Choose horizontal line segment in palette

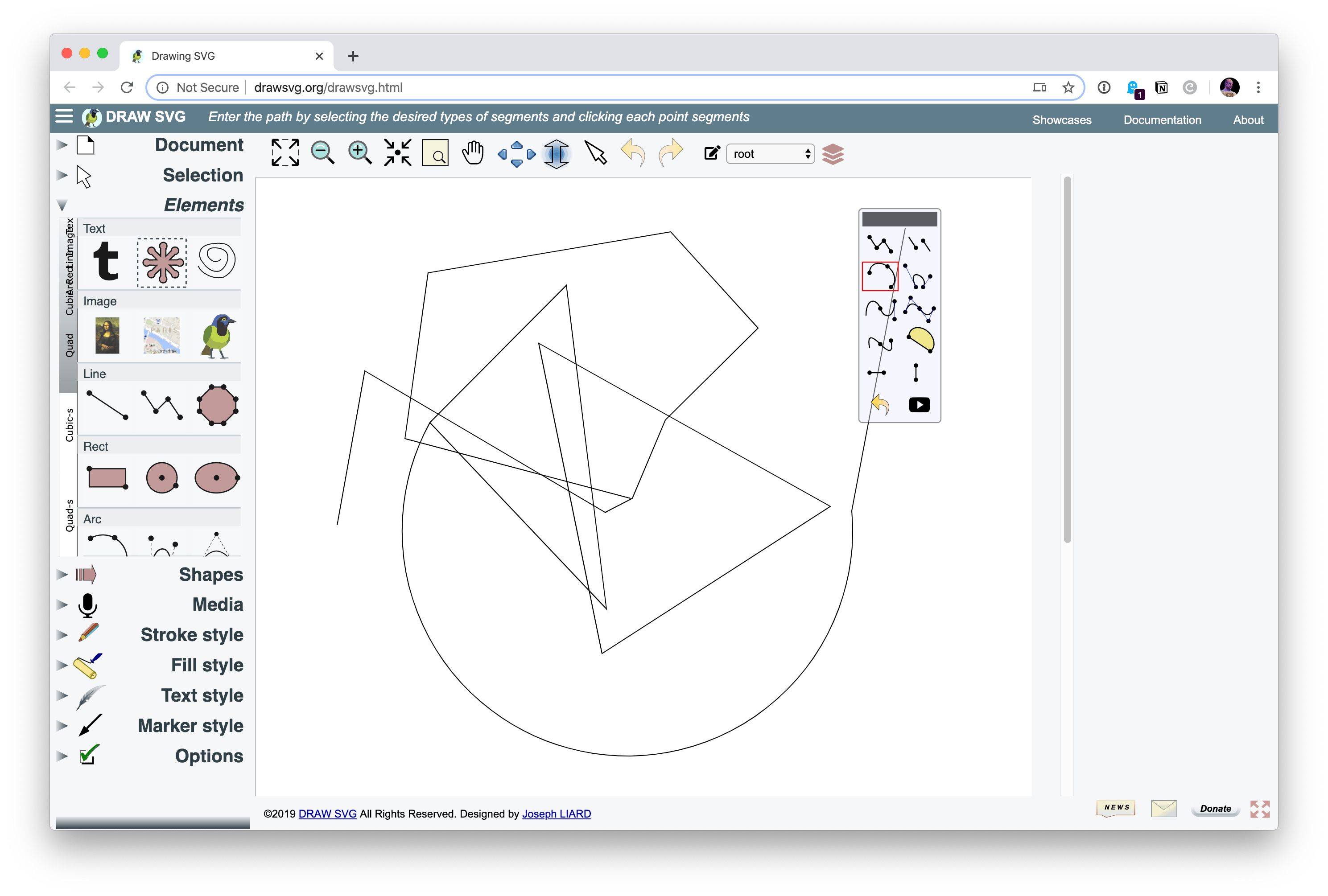(877, 373)
